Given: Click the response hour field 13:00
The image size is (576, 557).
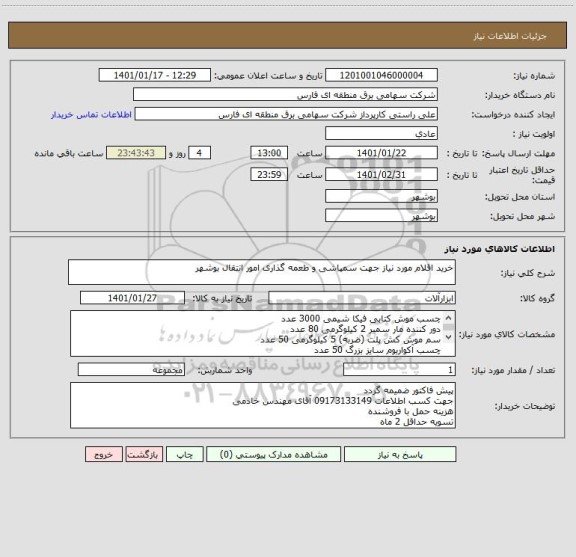Looking at the screenshot, I should (x=269, y=153).
